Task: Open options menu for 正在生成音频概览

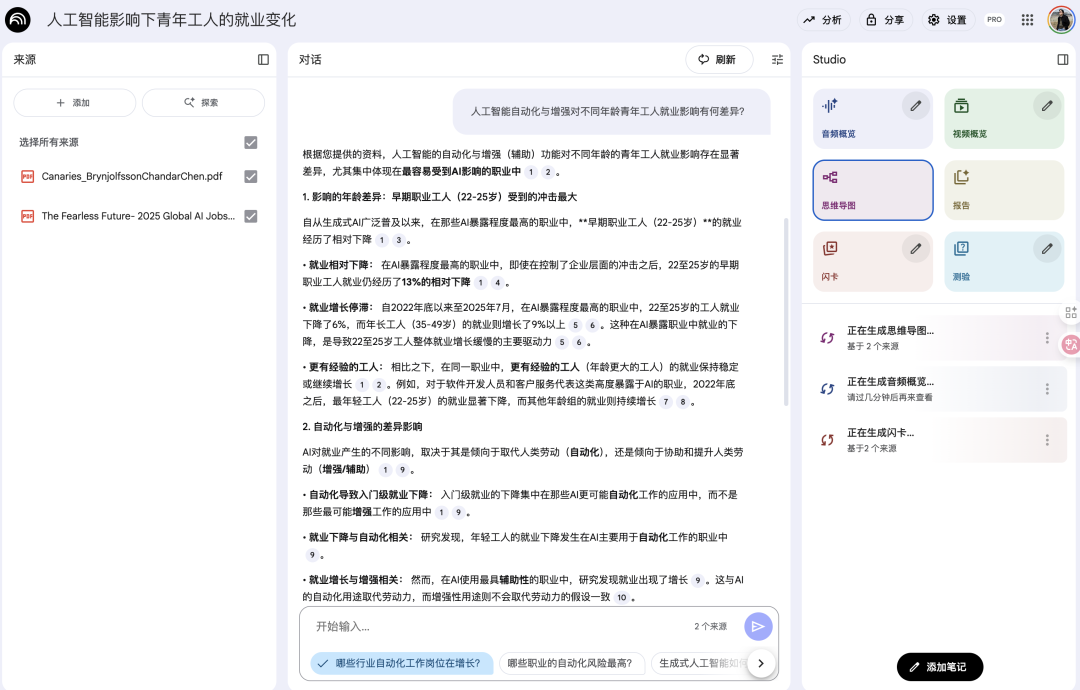Action: point(1047,389)
